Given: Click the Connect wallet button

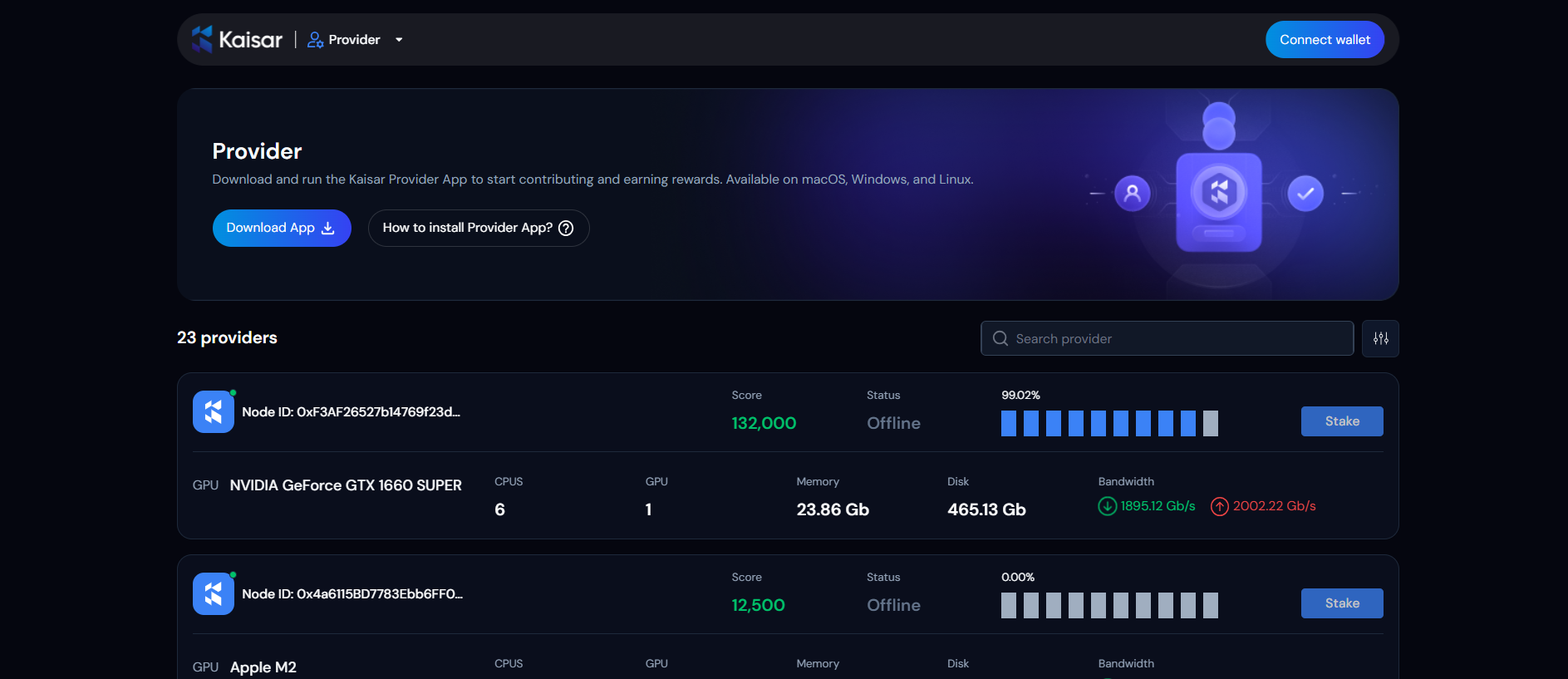Looking at the screenshot, I should point(1324,40).
